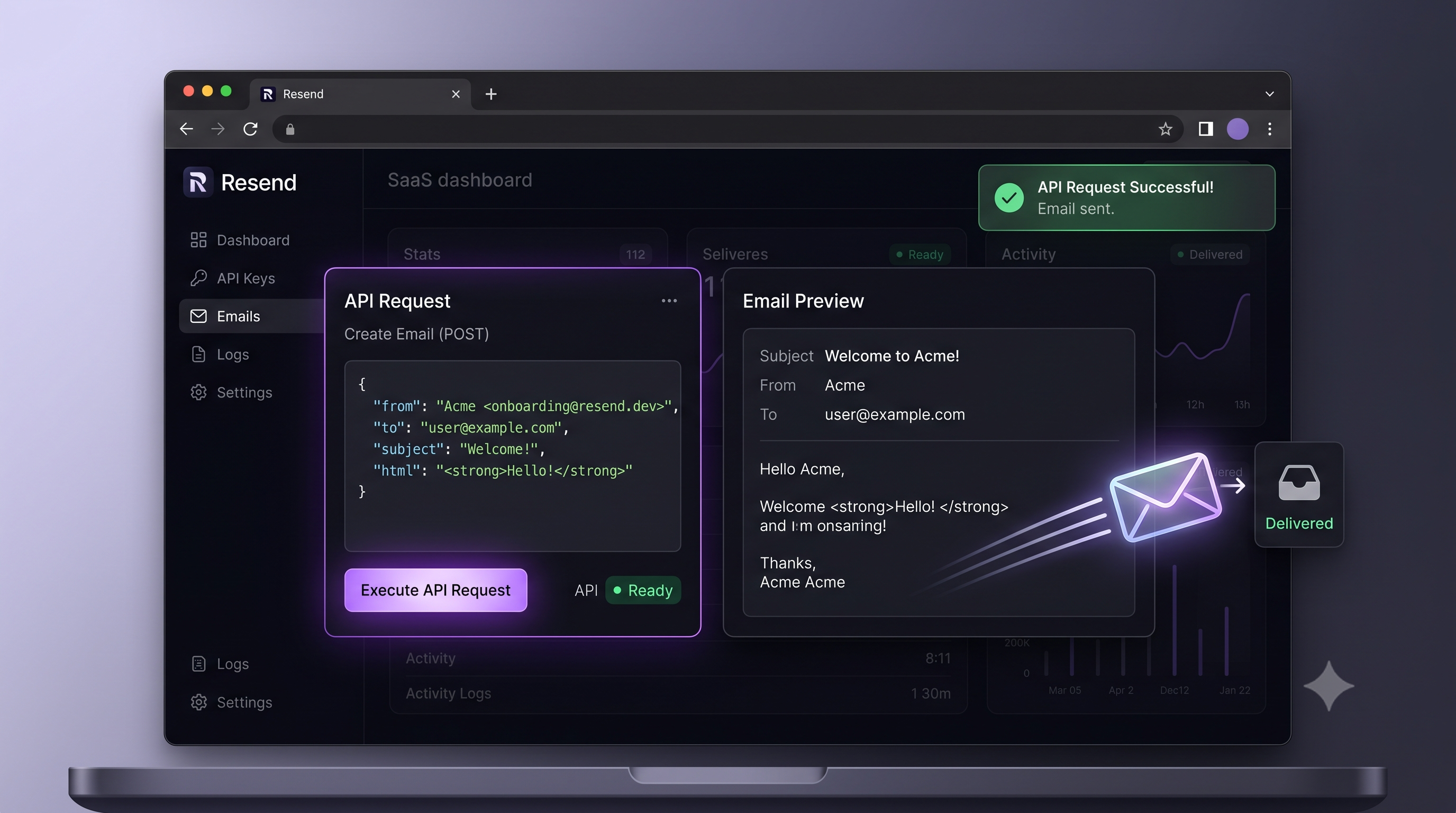Click the 'Welcome to Acme!' subject line
The image size is (1456, 813).
point(891,356)
